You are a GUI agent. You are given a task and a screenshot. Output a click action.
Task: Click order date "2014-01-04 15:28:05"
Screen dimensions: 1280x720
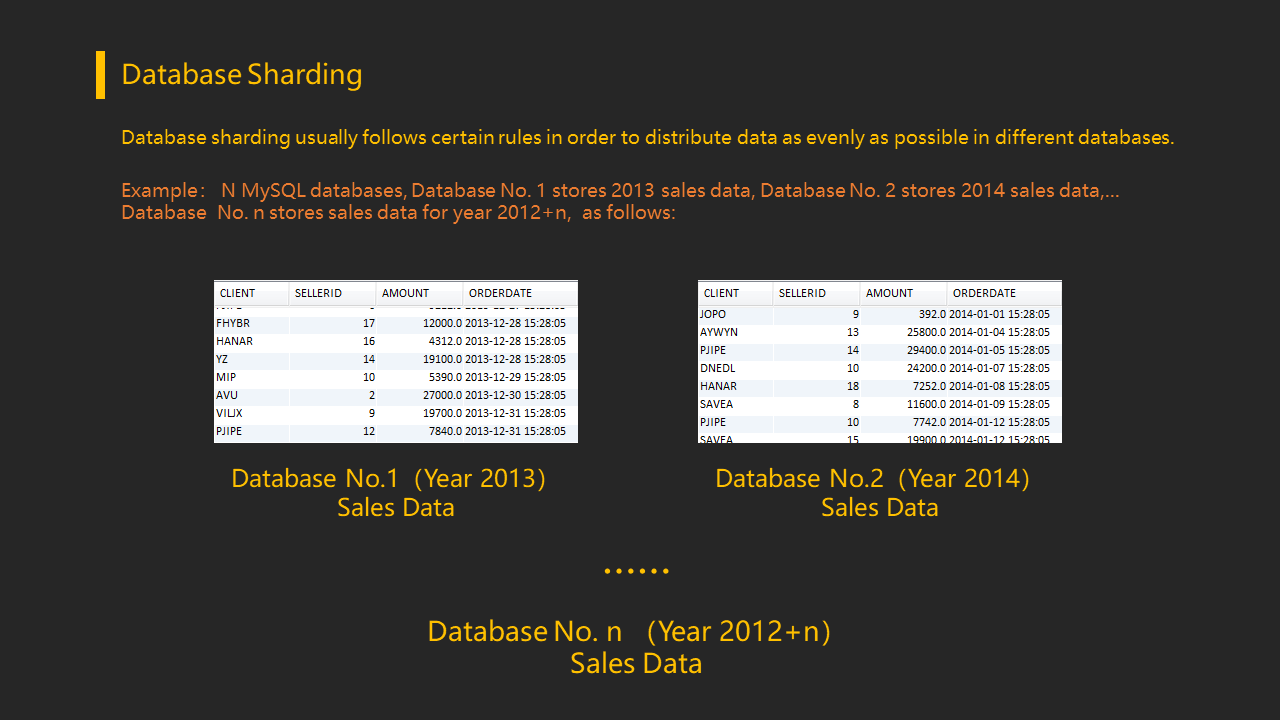click(x=999, y=332)
